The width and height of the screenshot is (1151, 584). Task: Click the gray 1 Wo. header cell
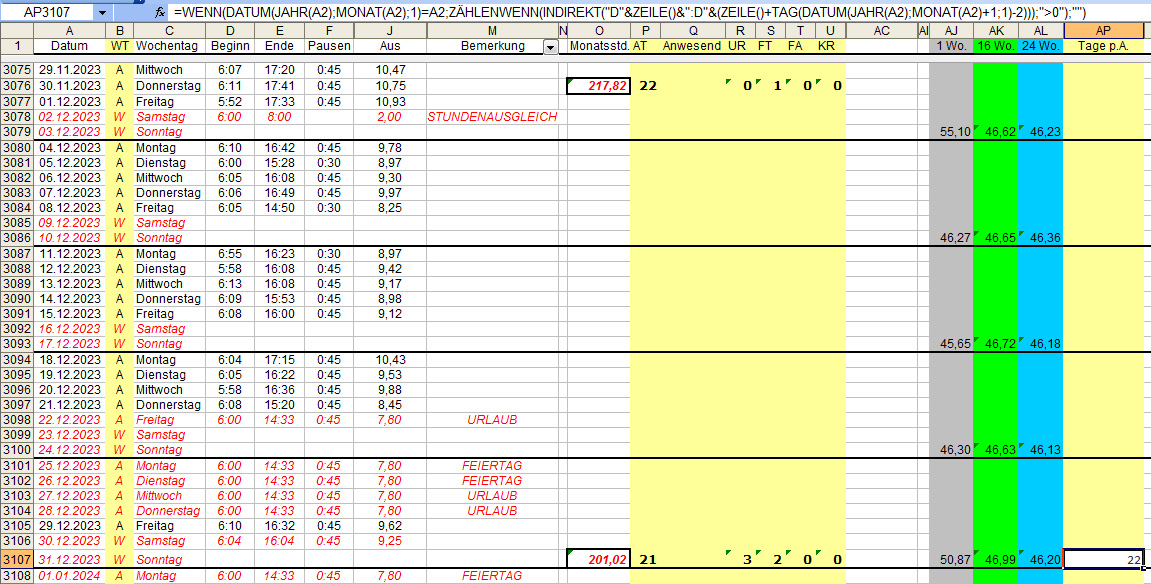pyautogui.click(x=951, y=46)
